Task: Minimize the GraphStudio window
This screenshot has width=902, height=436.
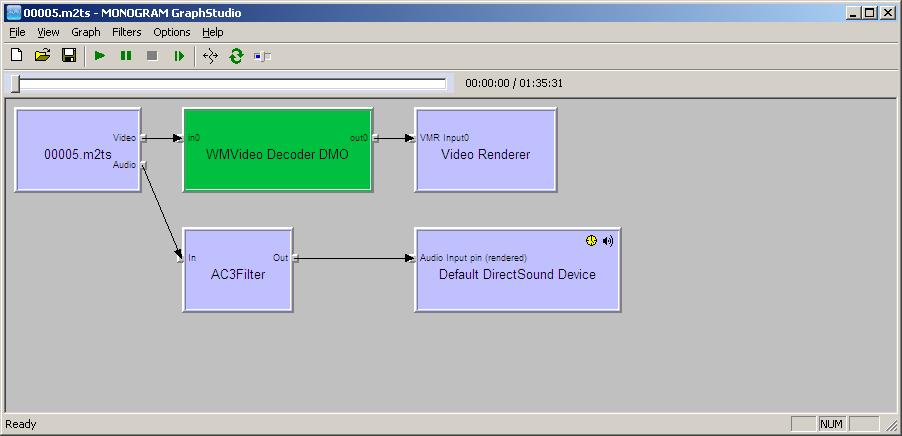Action: [x=855, y=13]
